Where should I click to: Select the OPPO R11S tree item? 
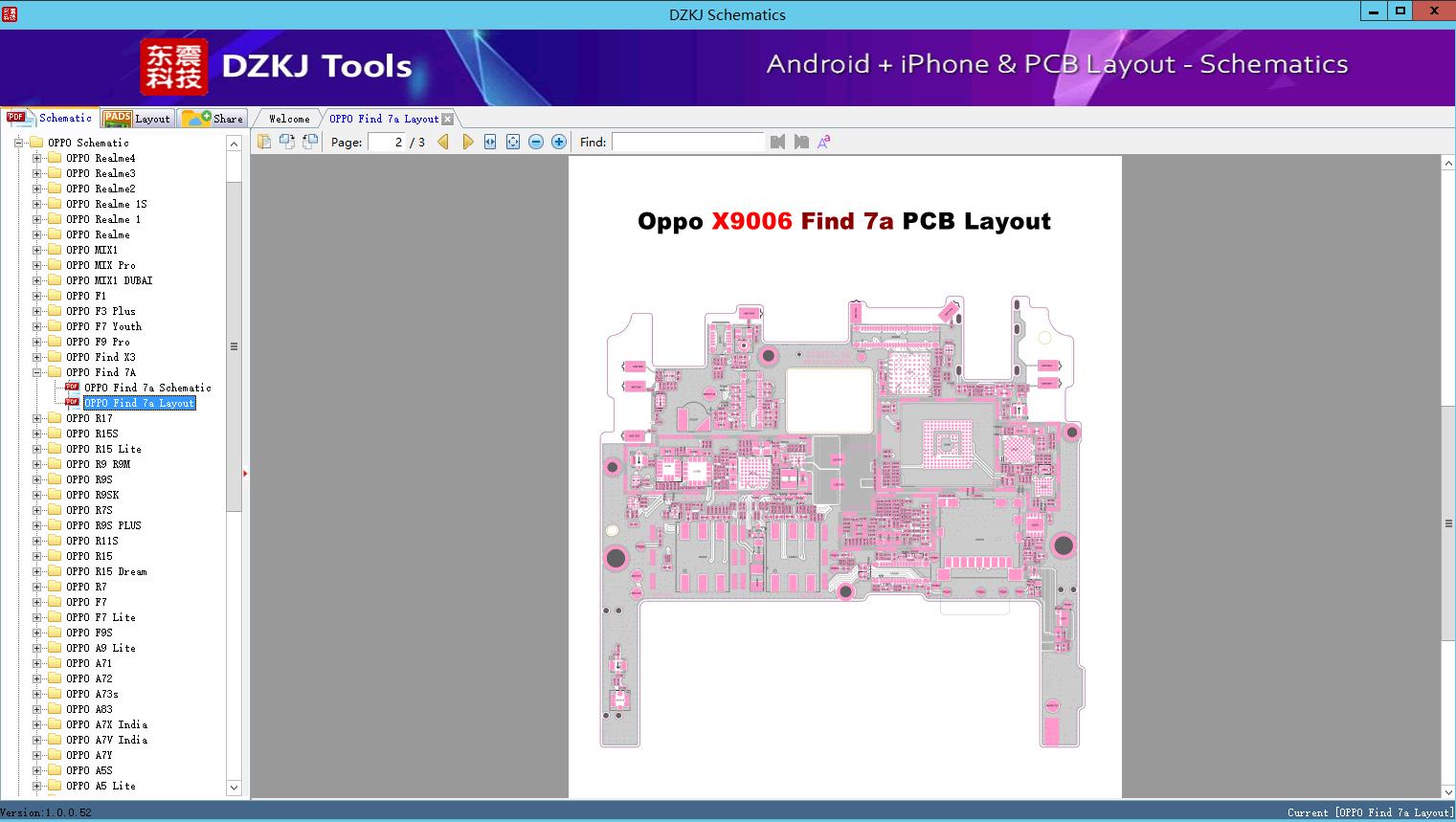pos(92,541)
